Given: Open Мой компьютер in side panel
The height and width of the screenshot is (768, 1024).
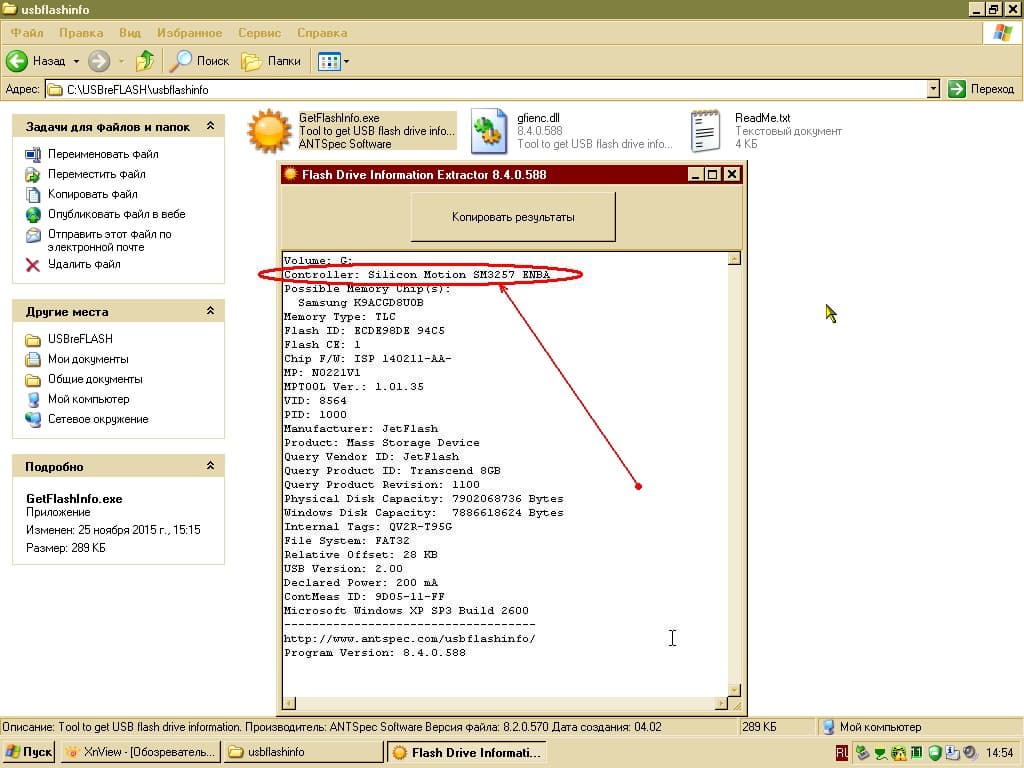Looking at the screenshot, I should pos(88,399).
